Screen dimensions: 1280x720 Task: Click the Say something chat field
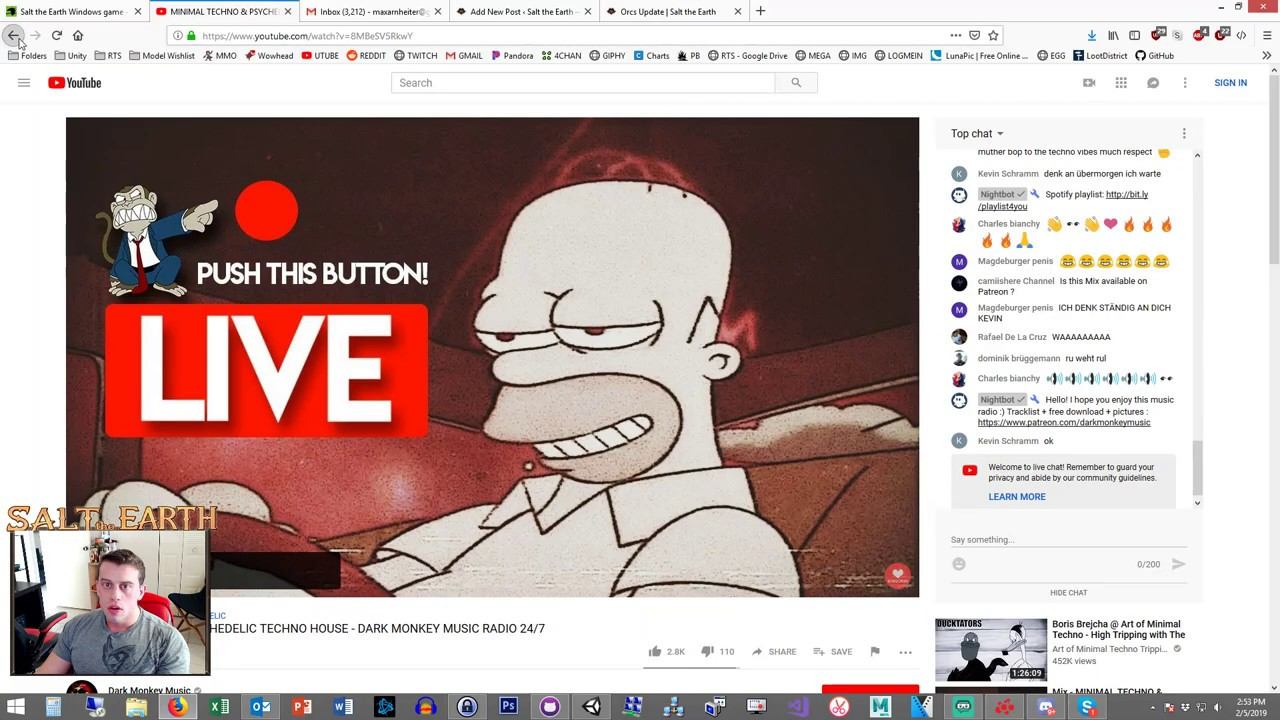tap(1068, 540)
